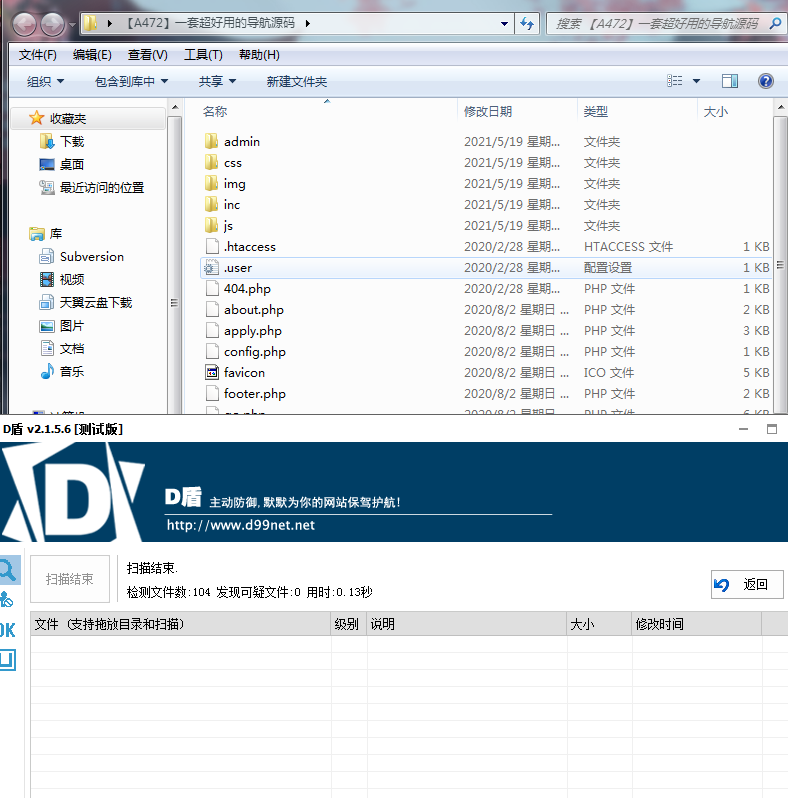Open the 查看(V) menu
788x798 pixels.
pos(147,54)
